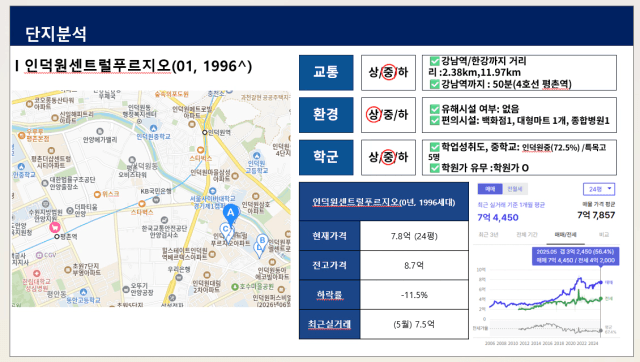Click the 우리은행 bank icon
This screenshot has width=640, height=362.
pos(179,277)
